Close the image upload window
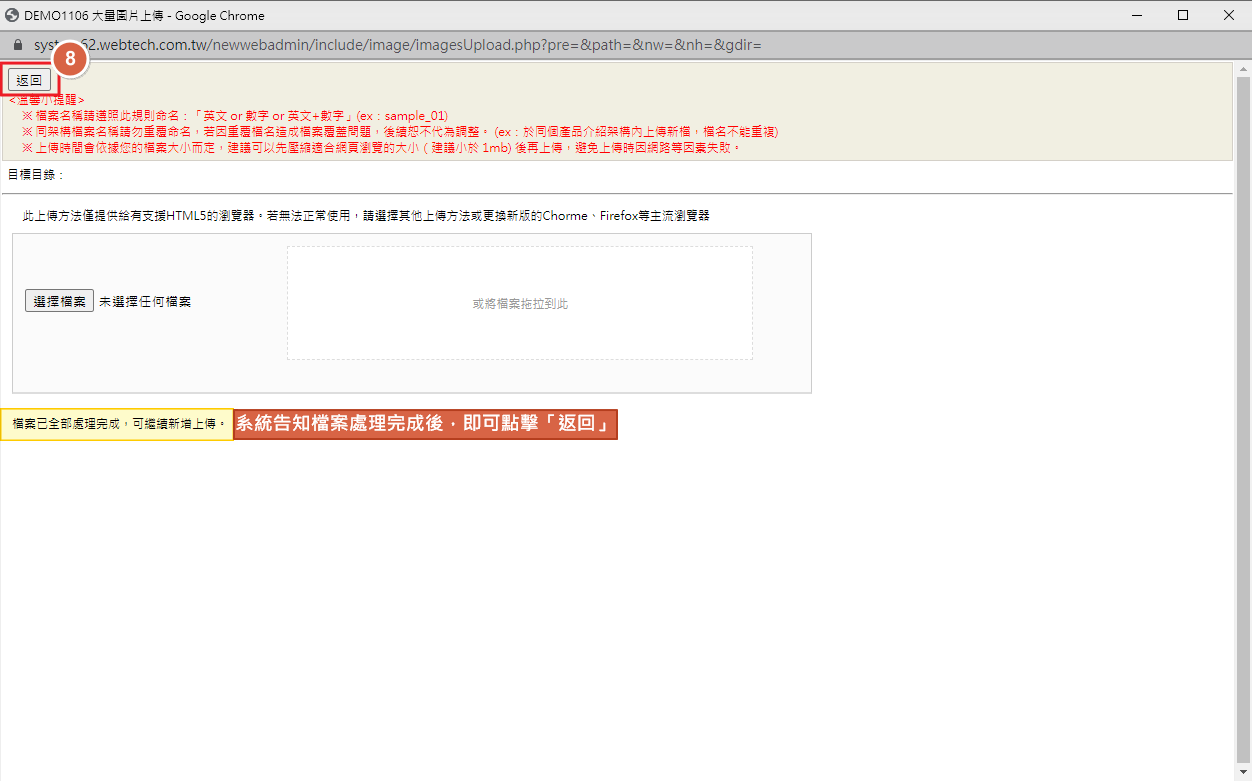The width and height of the screenshot is (1252, 781). tap(1228, 15)
